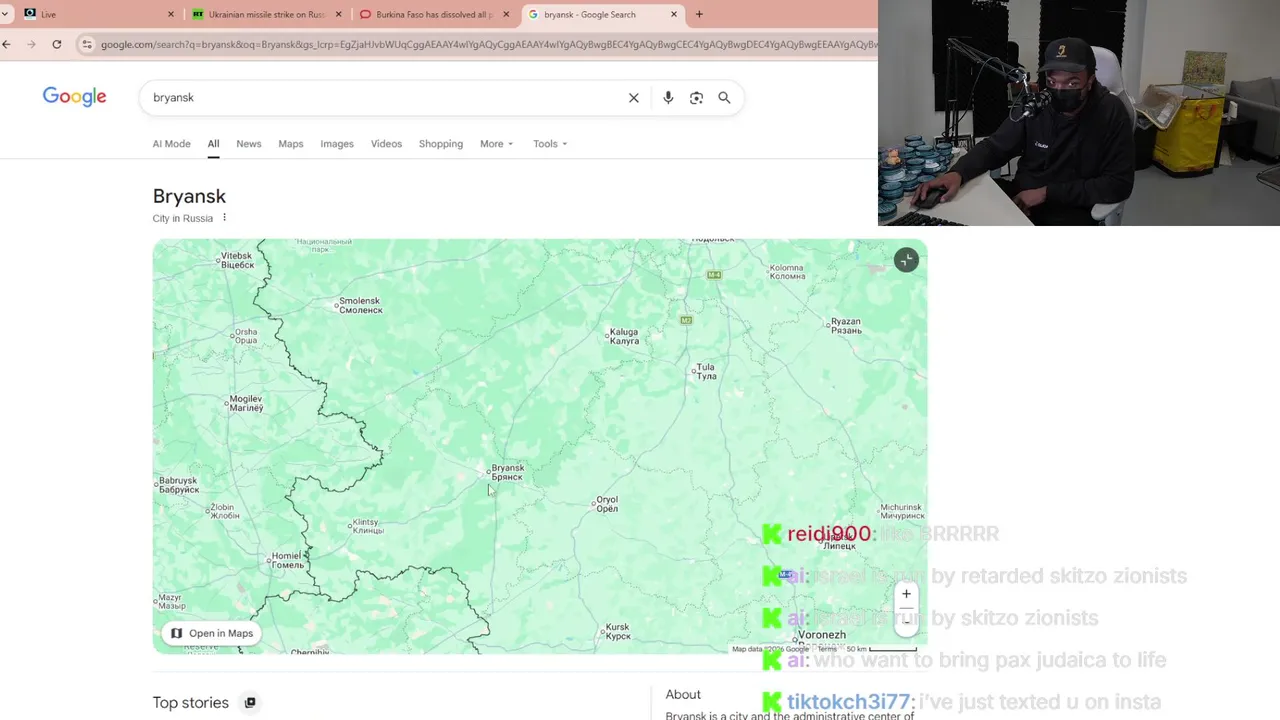This screenshot has width=1280, height=720.
Task: Click the Top stories icon
Action: pos(250,702)
